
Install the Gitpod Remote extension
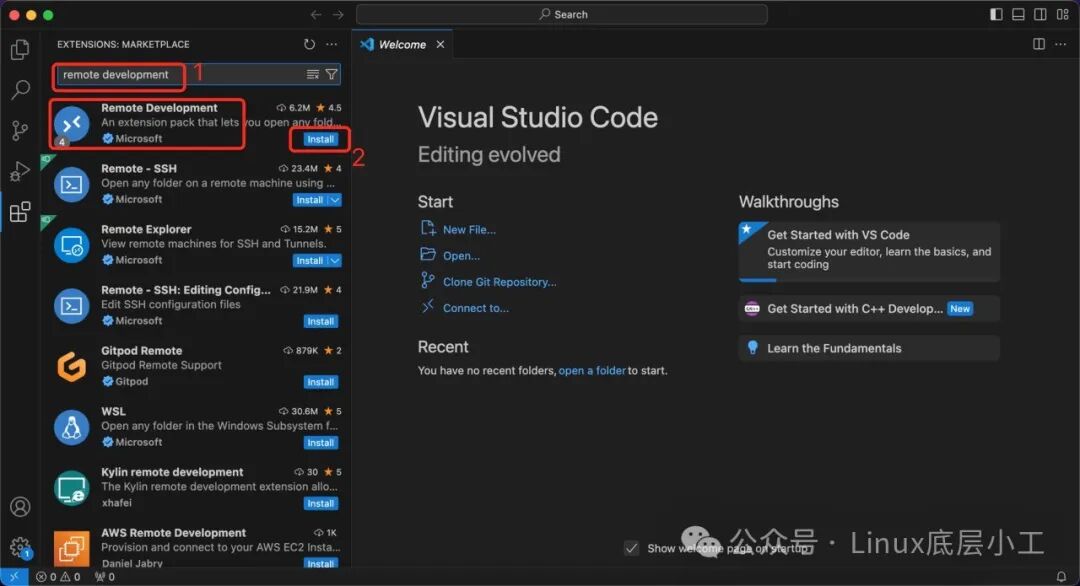320,382
